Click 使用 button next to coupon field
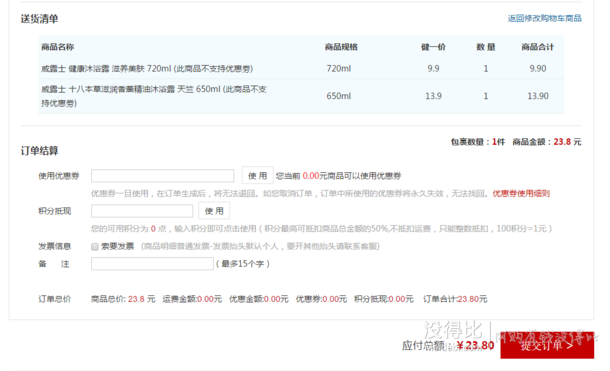The image size is (610, 371). [258, 176]
